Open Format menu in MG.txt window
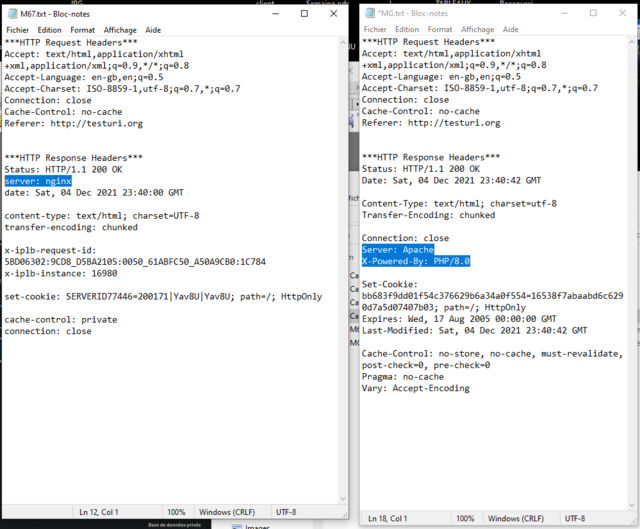Viewport: 640px width, 529px height. (x=440, y=29)
